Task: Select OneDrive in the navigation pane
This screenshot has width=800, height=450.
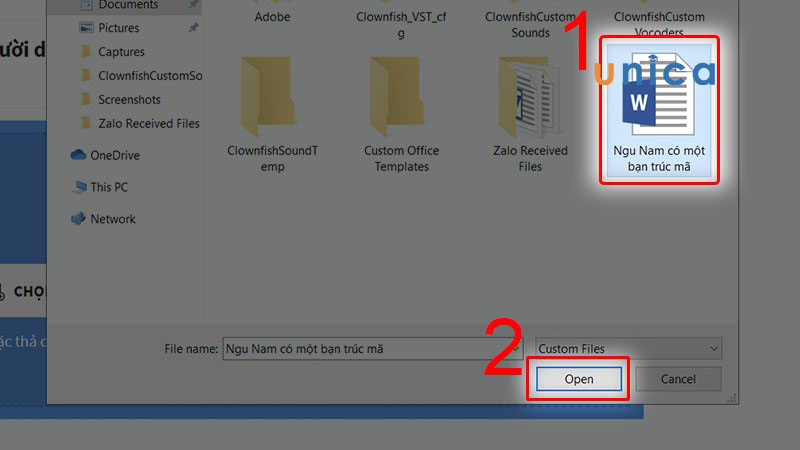Action: click(x=106, y=155)
